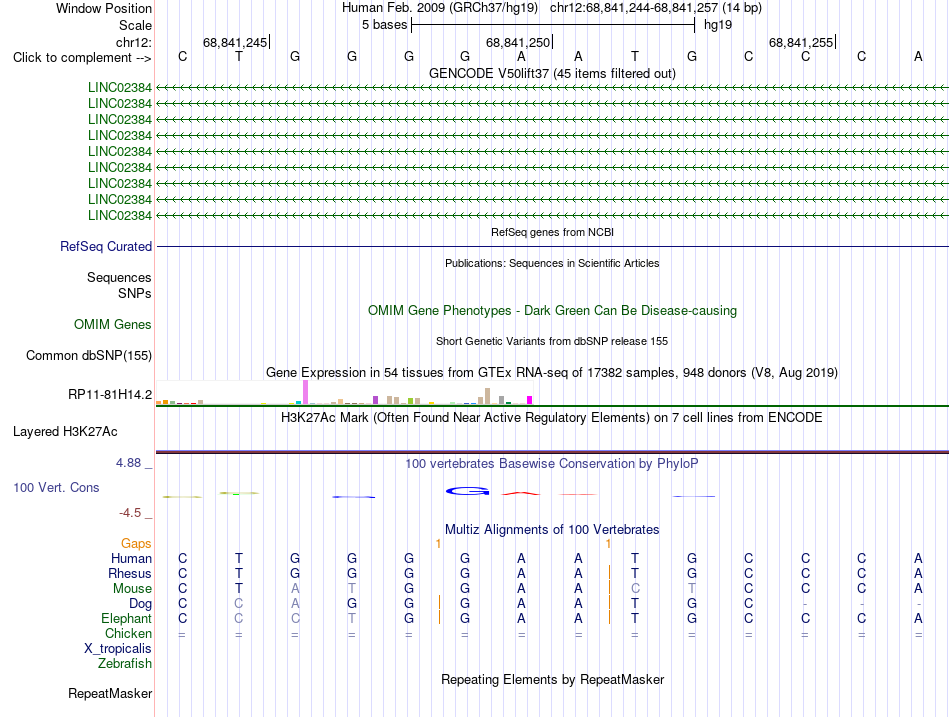The image size is (950, 717).
Task: Click the chr12:68,841,244-68,841,257 (14 bp) position text
Action: pos(656,8)
